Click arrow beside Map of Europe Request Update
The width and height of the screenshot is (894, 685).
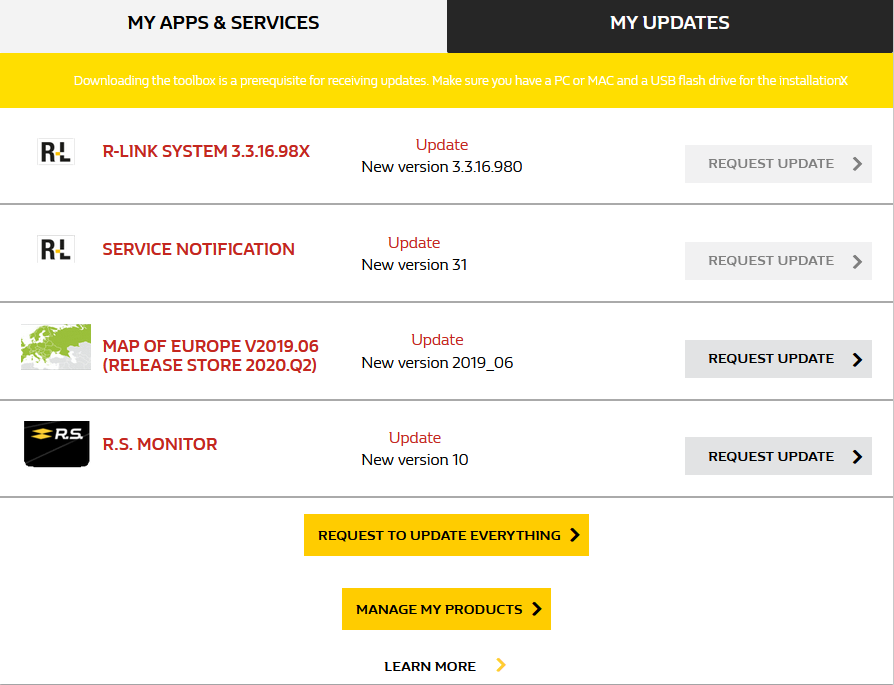[x=857, y=359]
